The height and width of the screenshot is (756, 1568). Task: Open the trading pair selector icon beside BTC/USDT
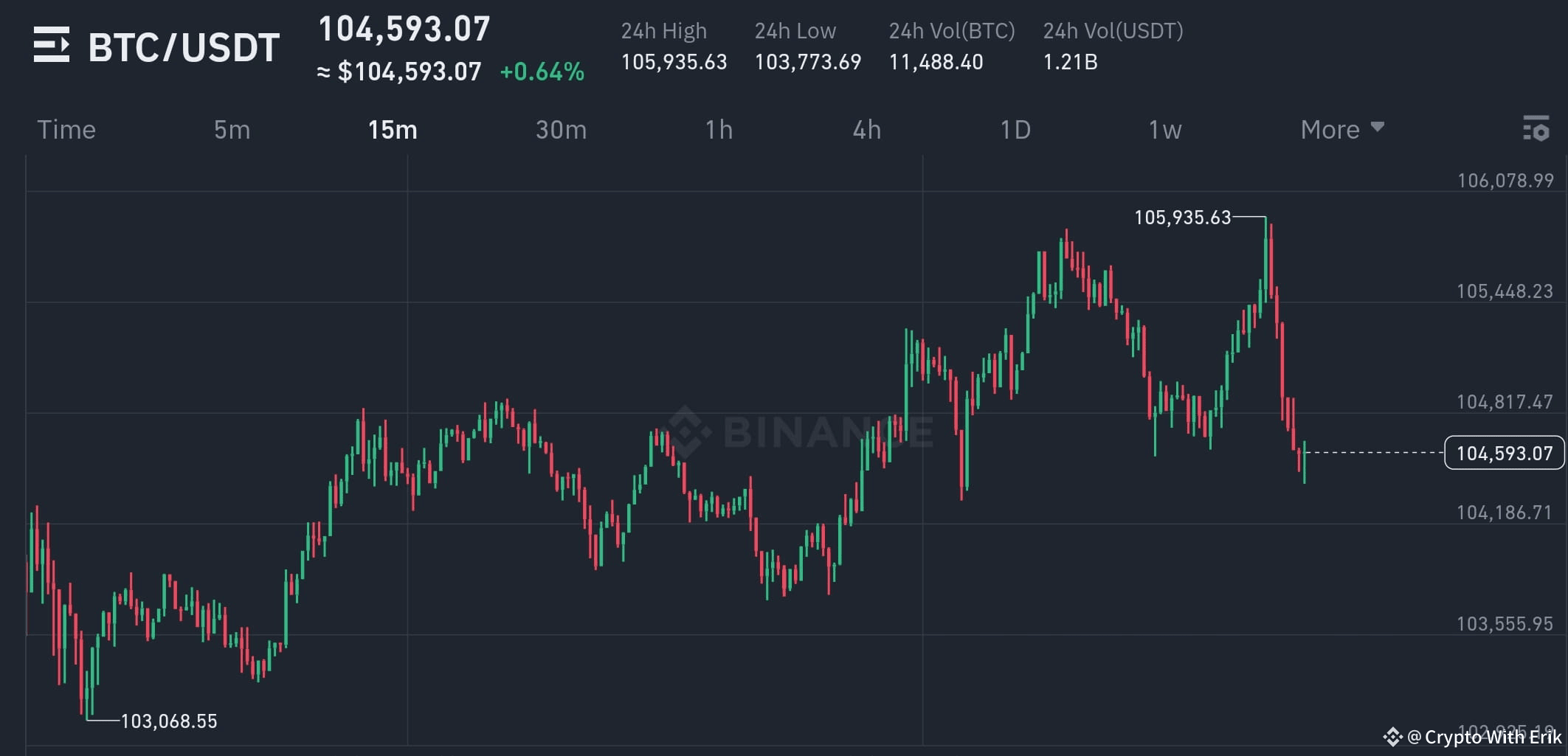click(x=52, y=46)
